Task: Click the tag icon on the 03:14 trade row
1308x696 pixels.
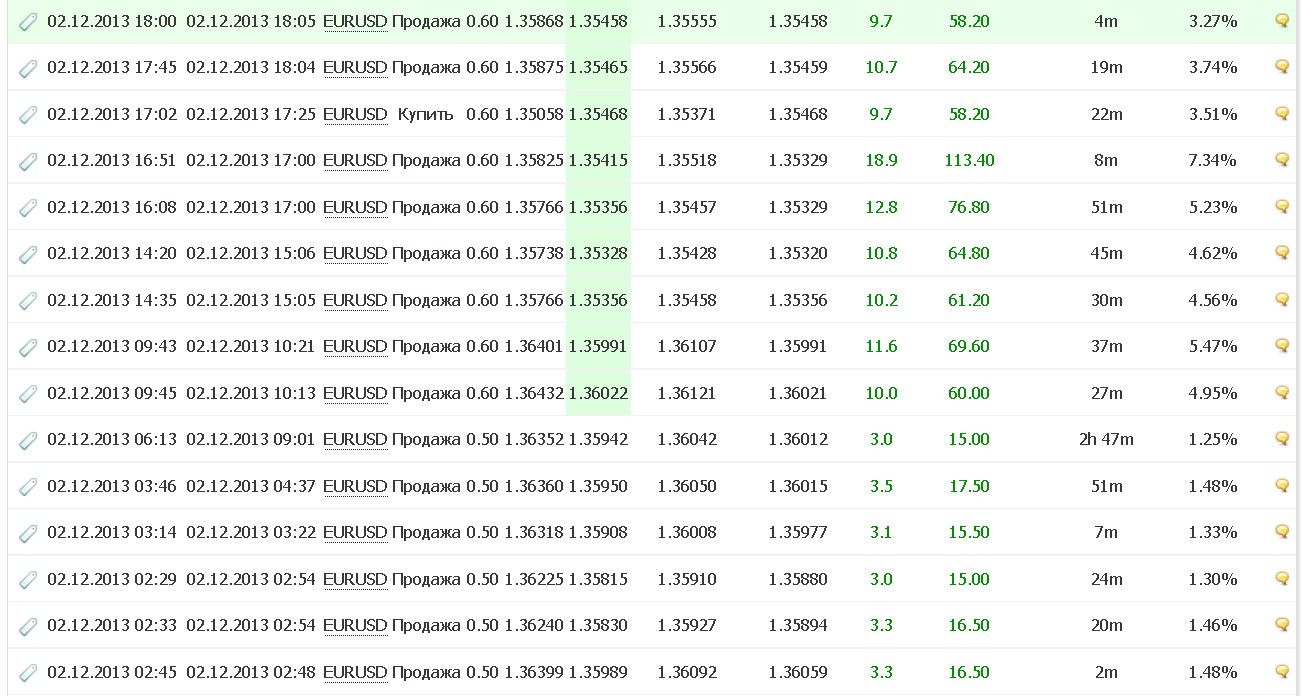Action: (x=28, y=533)
